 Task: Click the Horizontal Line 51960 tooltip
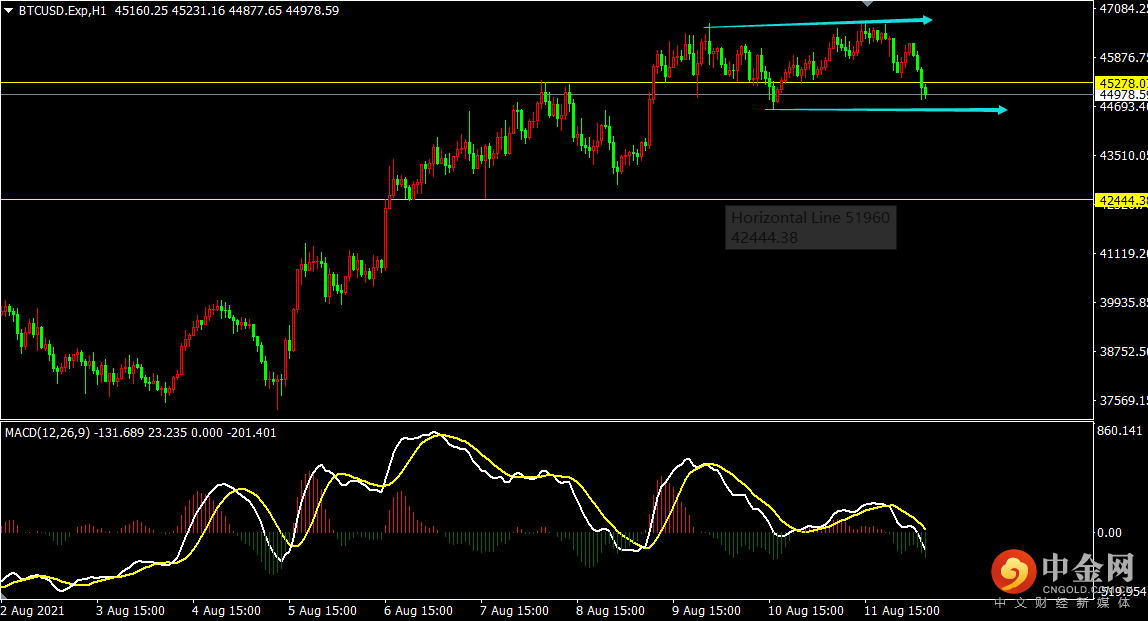pos(811,227)
